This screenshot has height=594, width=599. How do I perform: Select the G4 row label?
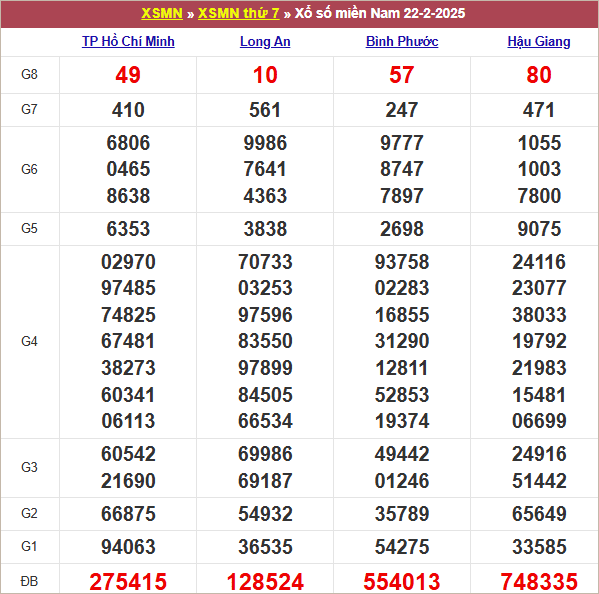click(x=29, y=341)
